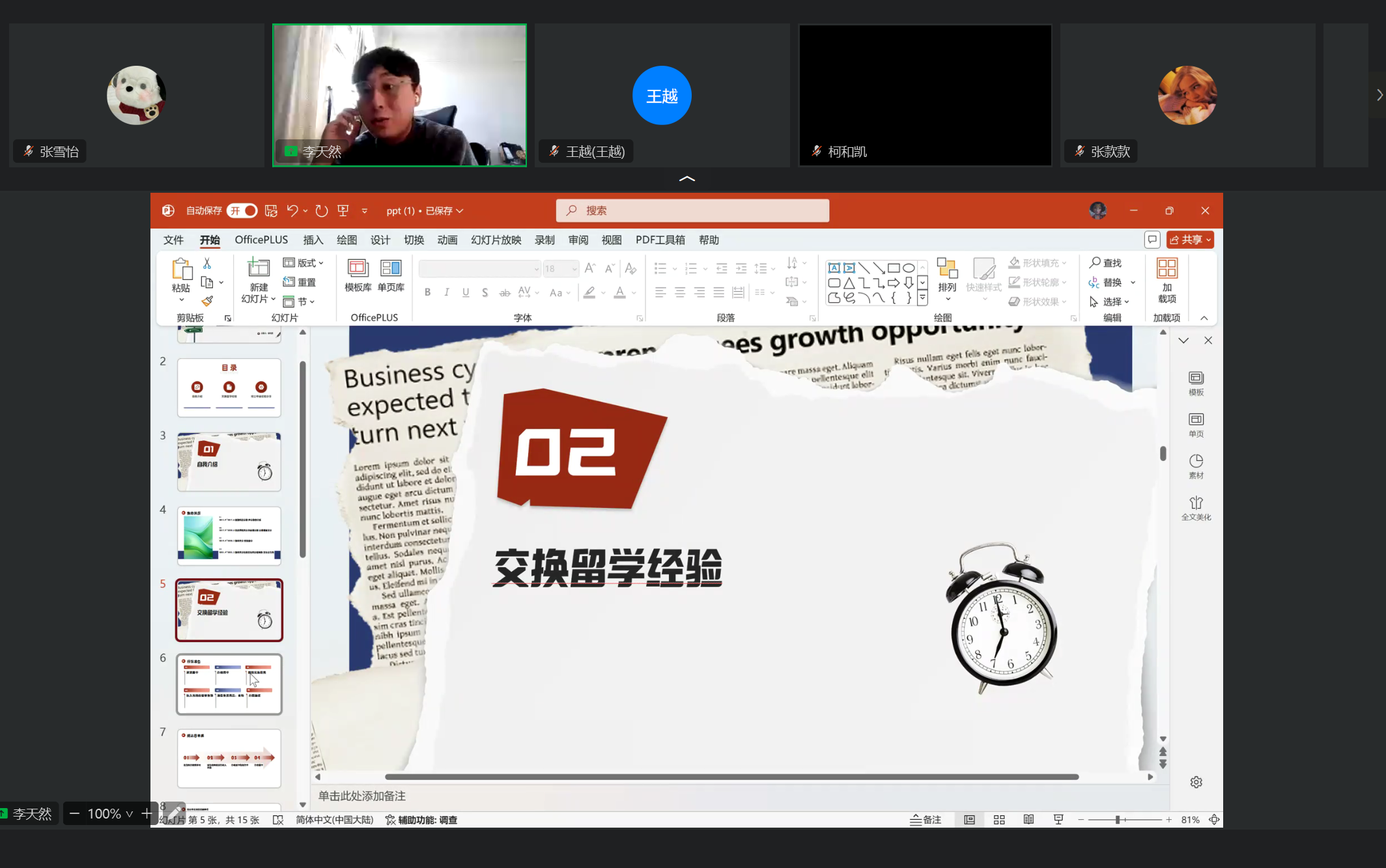1386x868 pixels.
Task: Open the 插入 ribbon tab
Action: (x=313, y=240)
